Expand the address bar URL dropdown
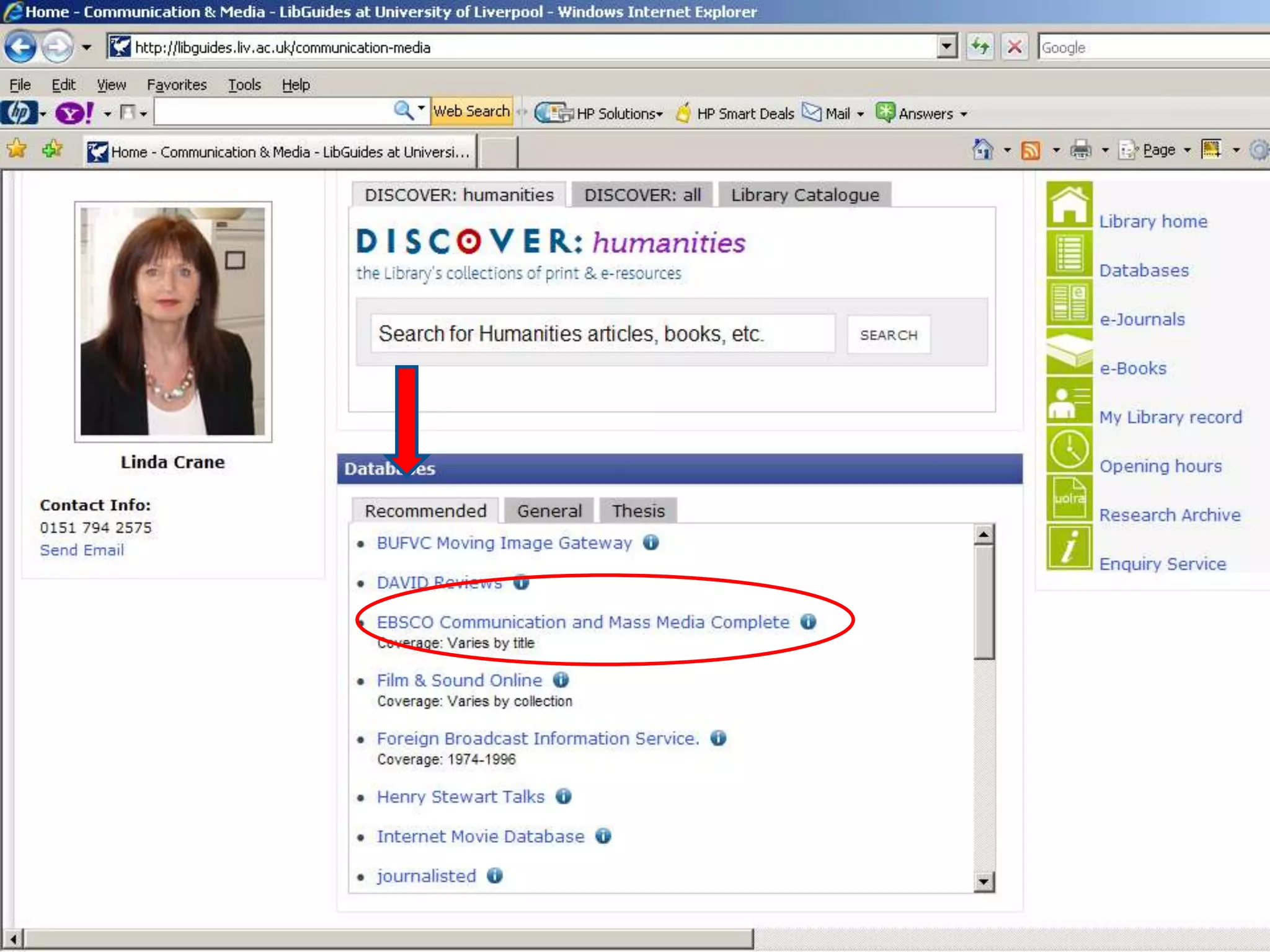Screen dimensions: 1270x952 pos(946,47)
